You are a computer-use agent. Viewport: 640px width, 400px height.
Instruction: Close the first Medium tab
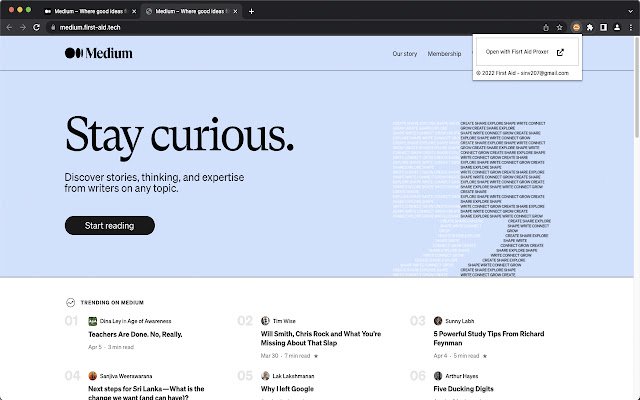click(134, 11)
